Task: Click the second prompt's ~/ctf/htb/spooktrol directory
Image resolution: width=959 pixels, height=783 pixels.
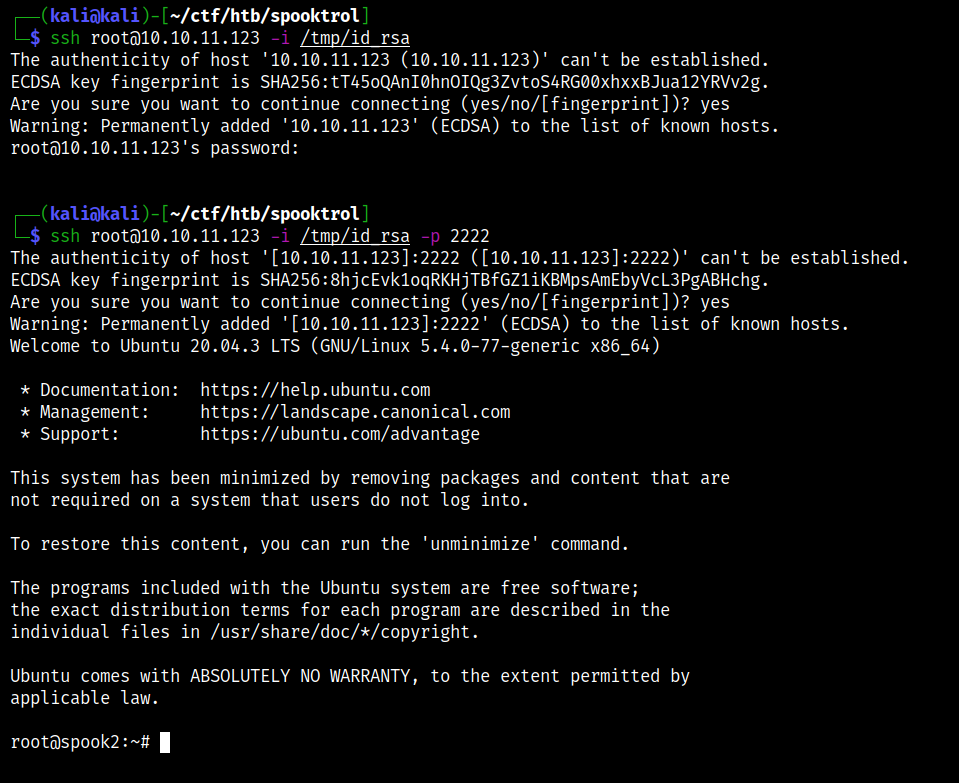Action: pyautogui.click(x=267, y=214)
